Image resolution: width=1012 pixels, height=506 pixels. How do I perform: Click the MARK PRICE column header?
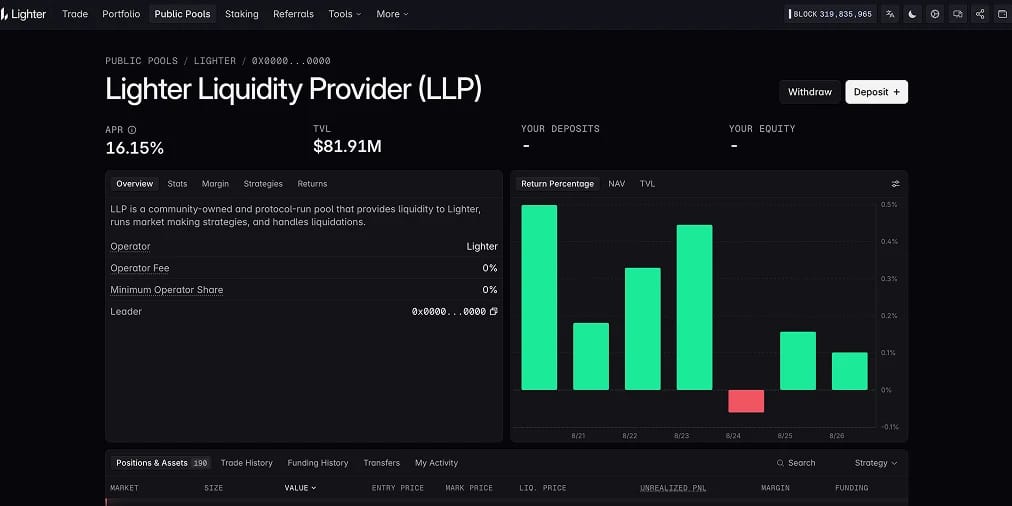pos(469,488)
